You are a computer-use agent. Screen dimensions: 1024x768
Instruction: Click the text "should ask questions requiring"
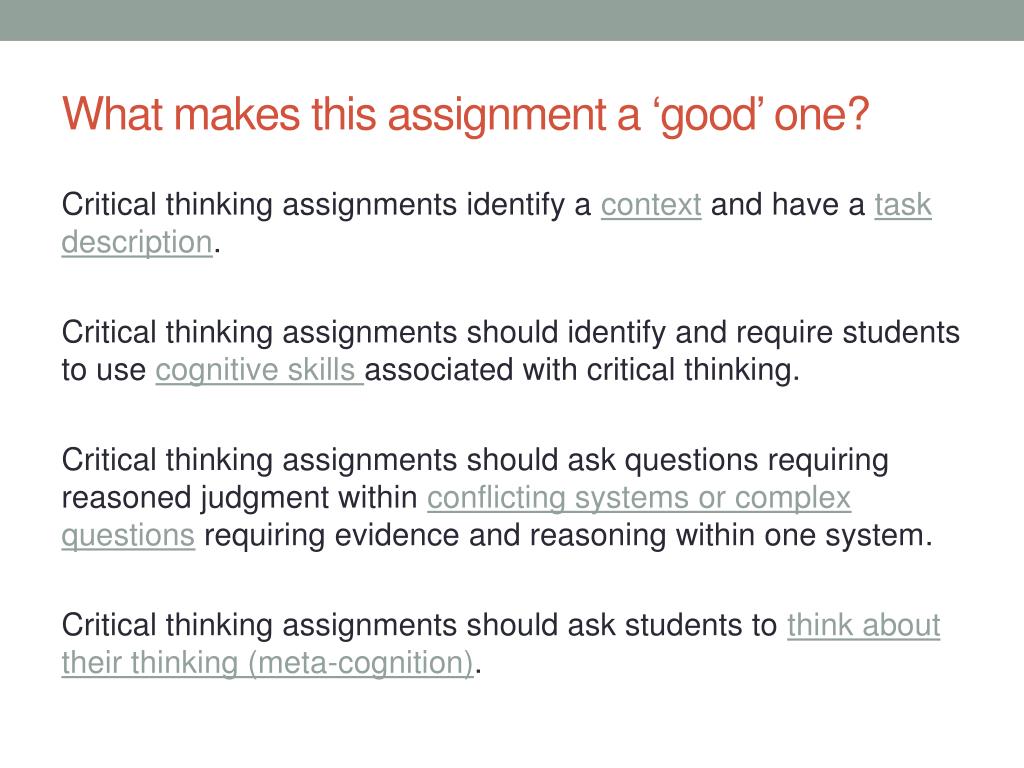pyautogui.click(x=677, y=460)
